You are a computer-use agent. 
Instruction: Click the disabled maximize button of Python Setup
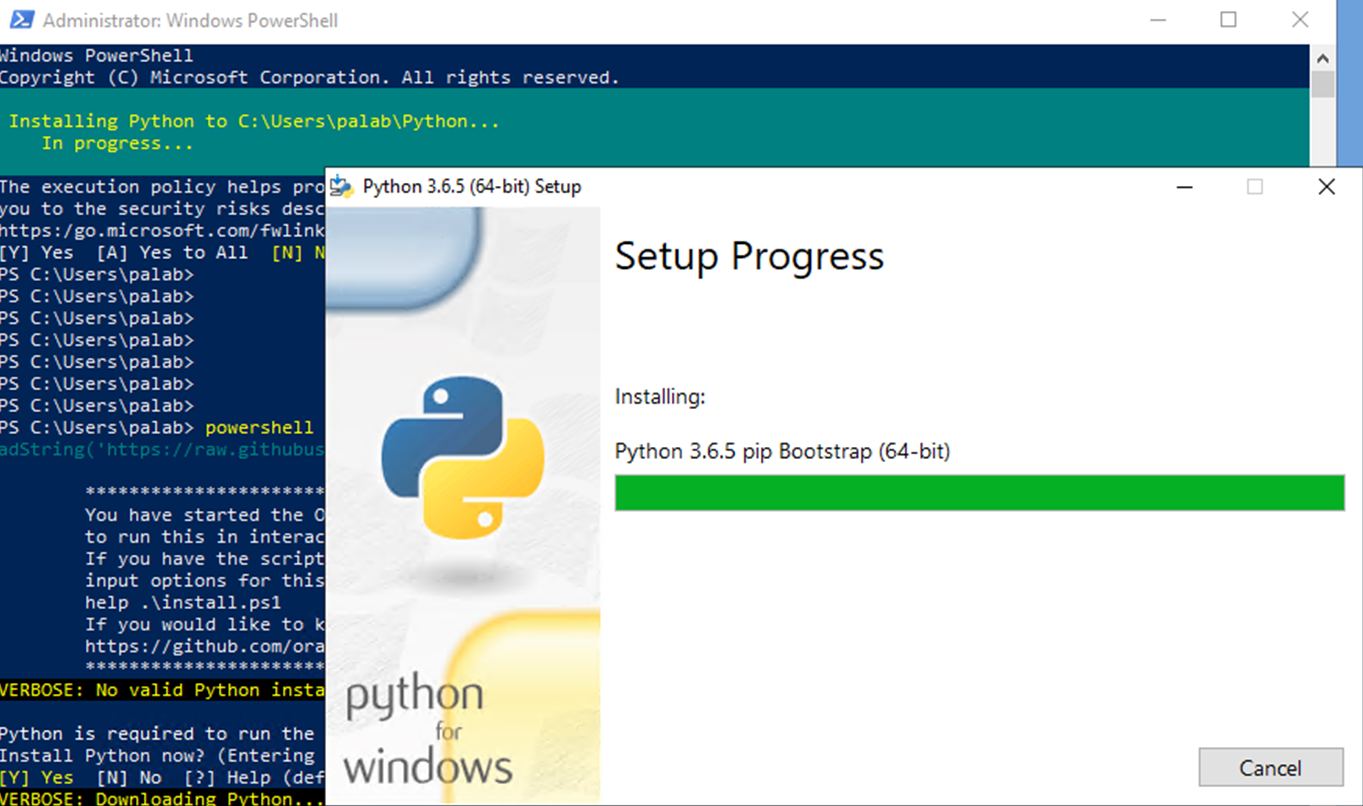[1255, 187]
